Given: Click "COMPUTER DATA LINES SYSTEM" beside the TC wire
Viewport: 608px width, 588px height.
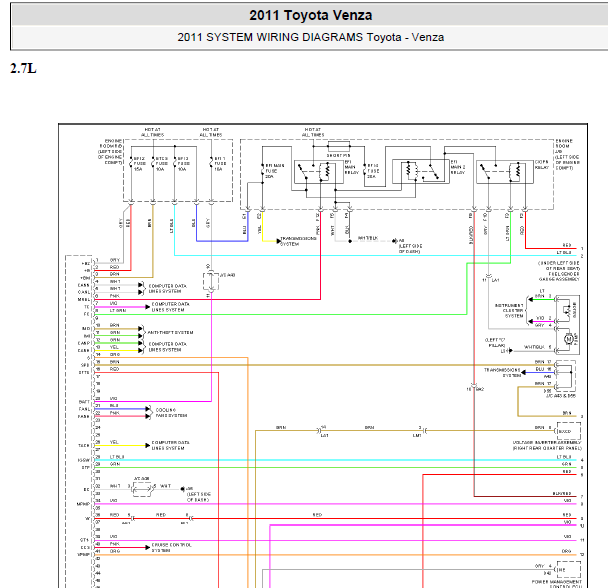Looking at the screenshot, I should tap(171, 307).
